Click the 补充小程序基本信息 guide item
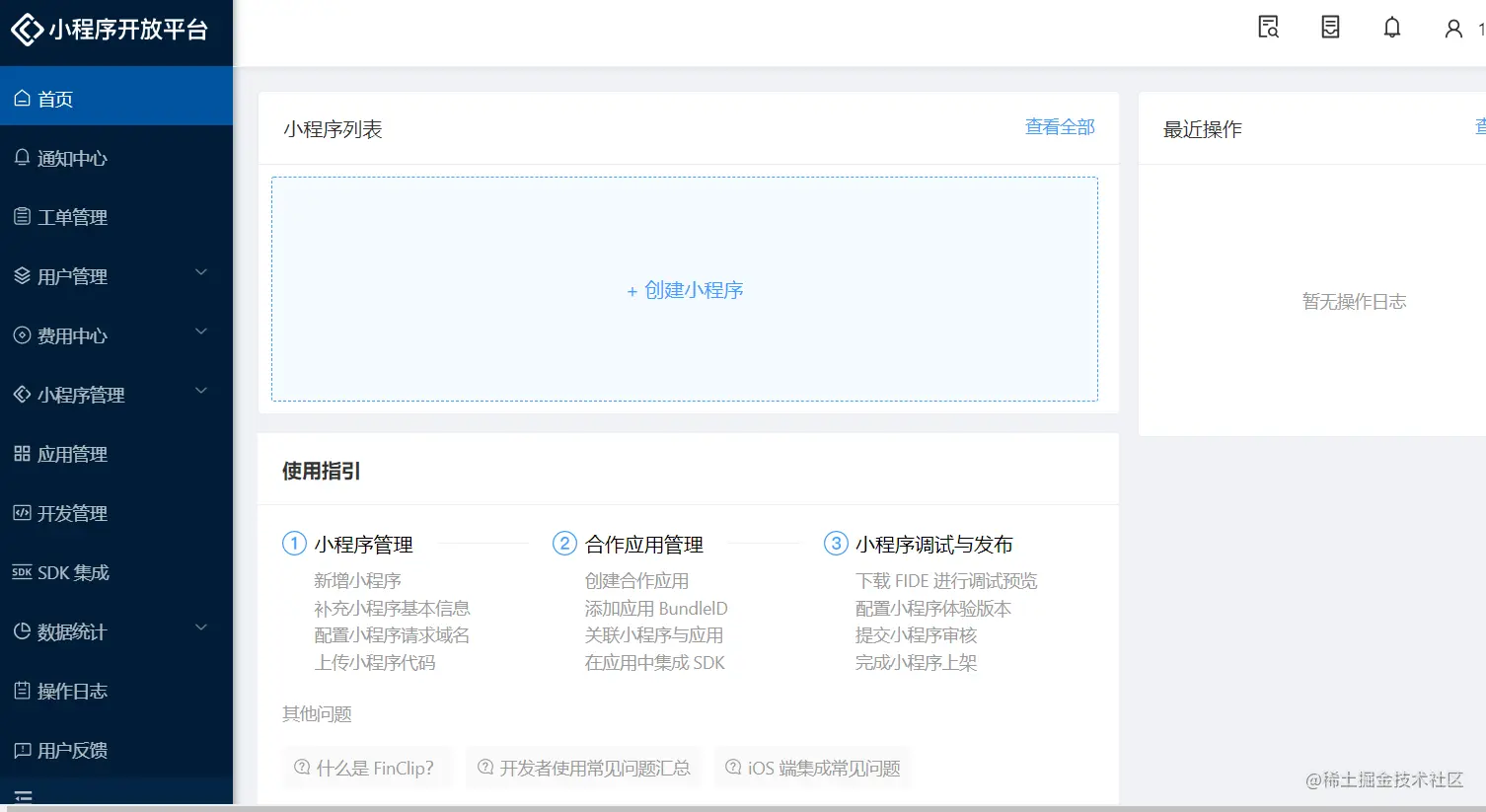The image size is (1486, 812). 392,609
